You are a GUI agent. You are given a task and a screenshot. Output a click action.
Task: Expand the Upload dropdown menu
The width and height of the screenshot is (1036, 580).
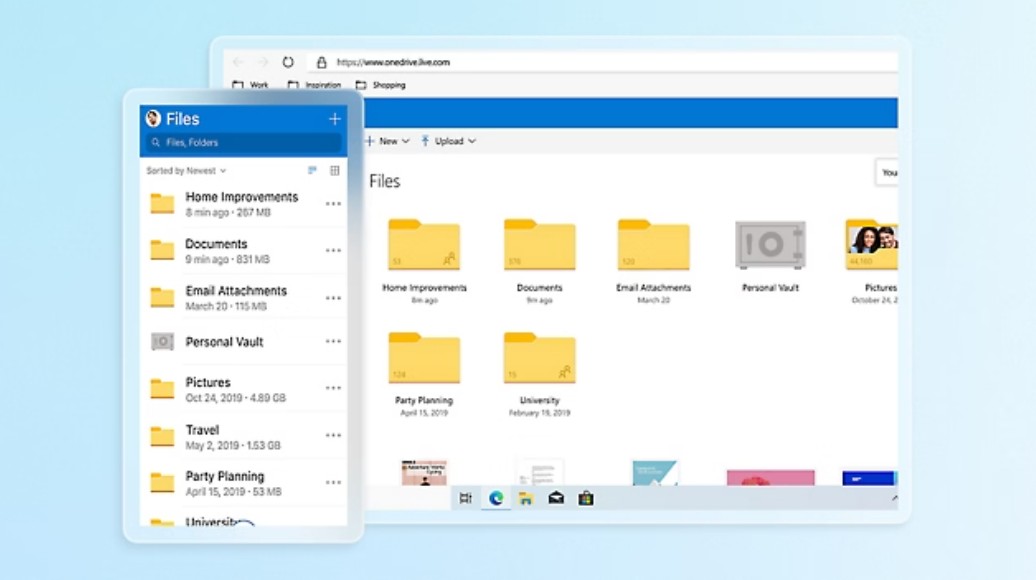point(449,141)
